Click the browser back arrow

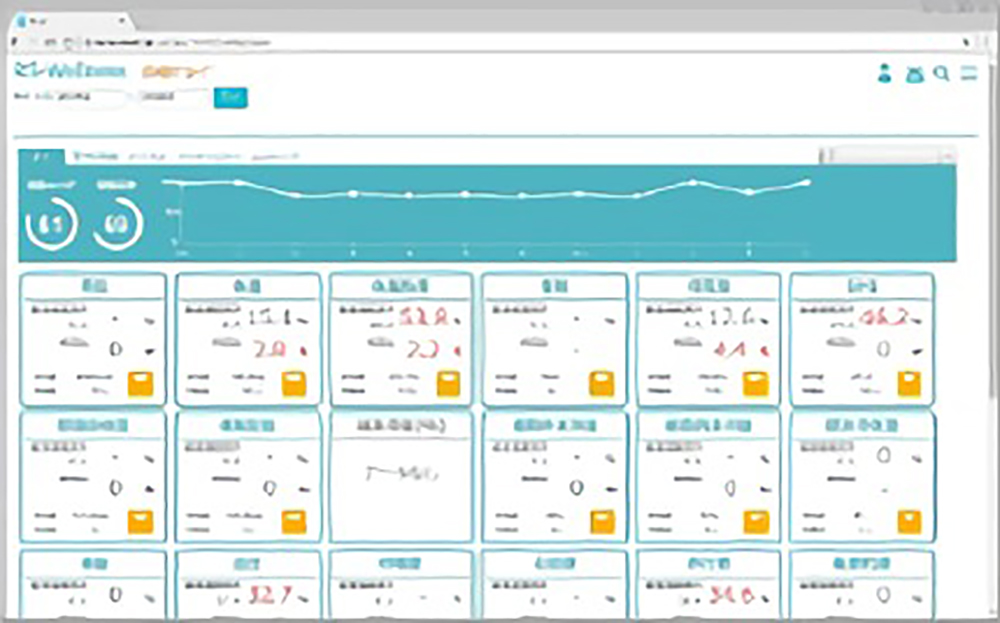click(15, 42)
